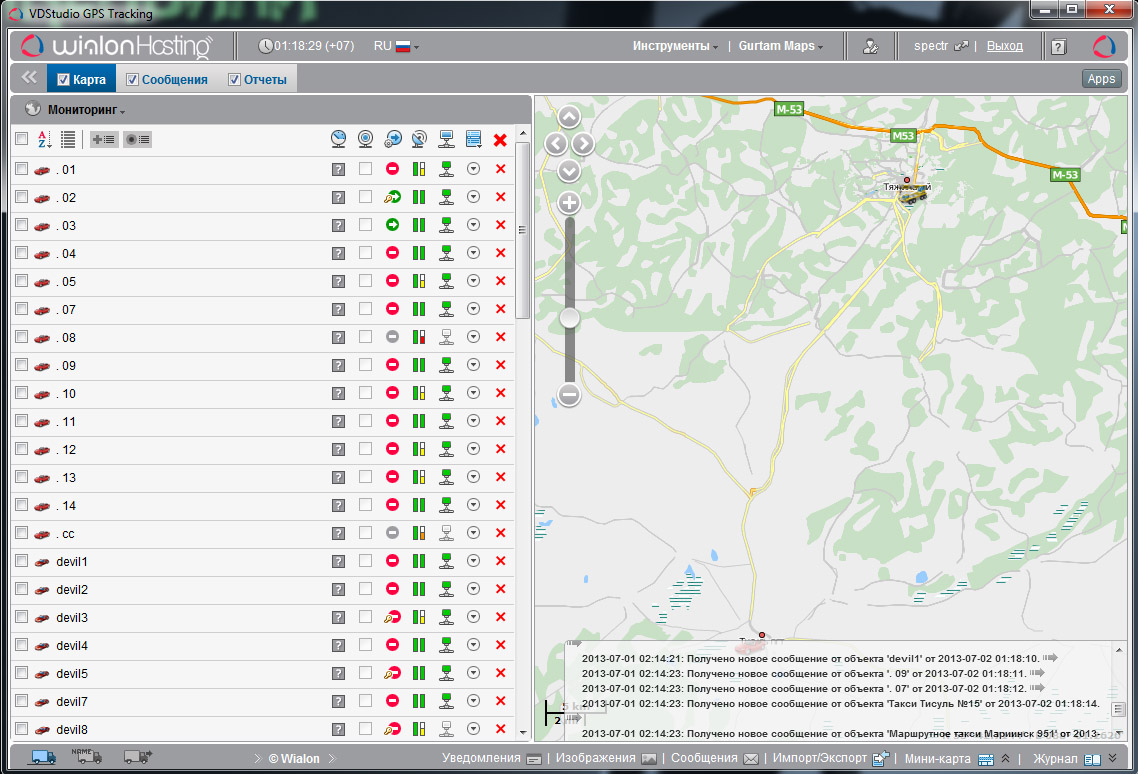Open the RU language dropdown
Viewport: 1138px width, 774px height.
click(396, 46)
